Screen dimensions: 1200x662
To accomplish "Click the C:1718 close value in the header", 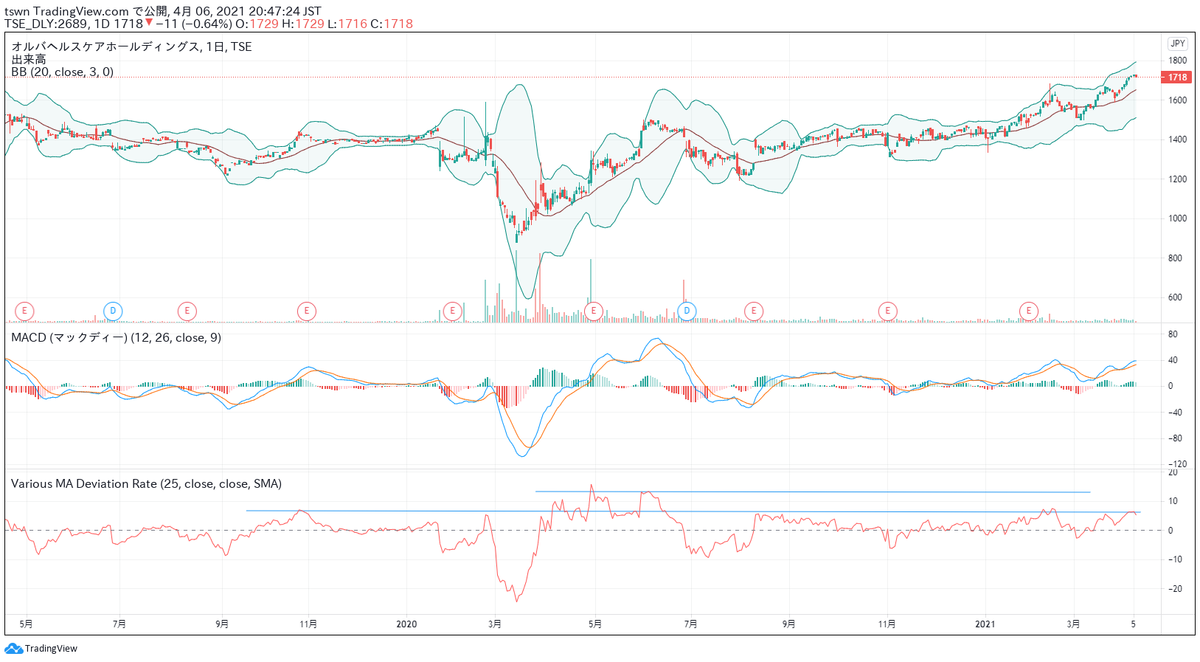I will click(x=393, y=23).
